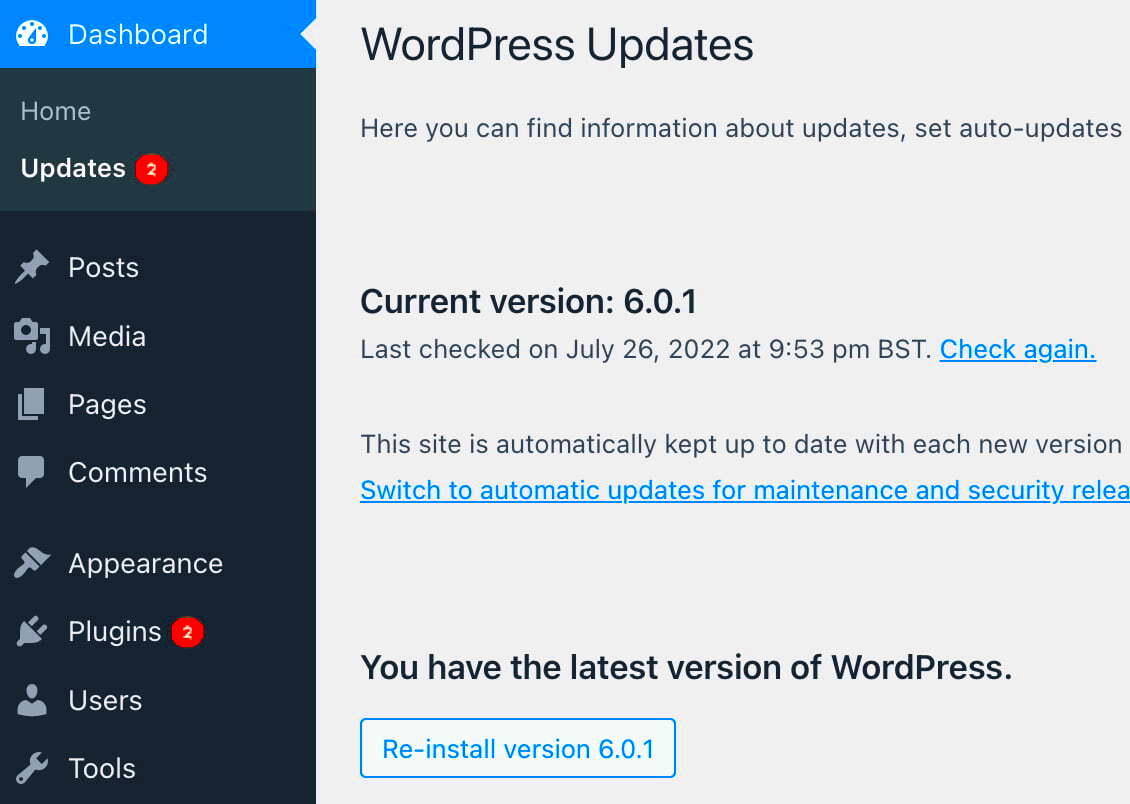The height and width of the screenshot is (804, 1130).
Task: Click the Posts pushpin icon
Action: (32, 267)
